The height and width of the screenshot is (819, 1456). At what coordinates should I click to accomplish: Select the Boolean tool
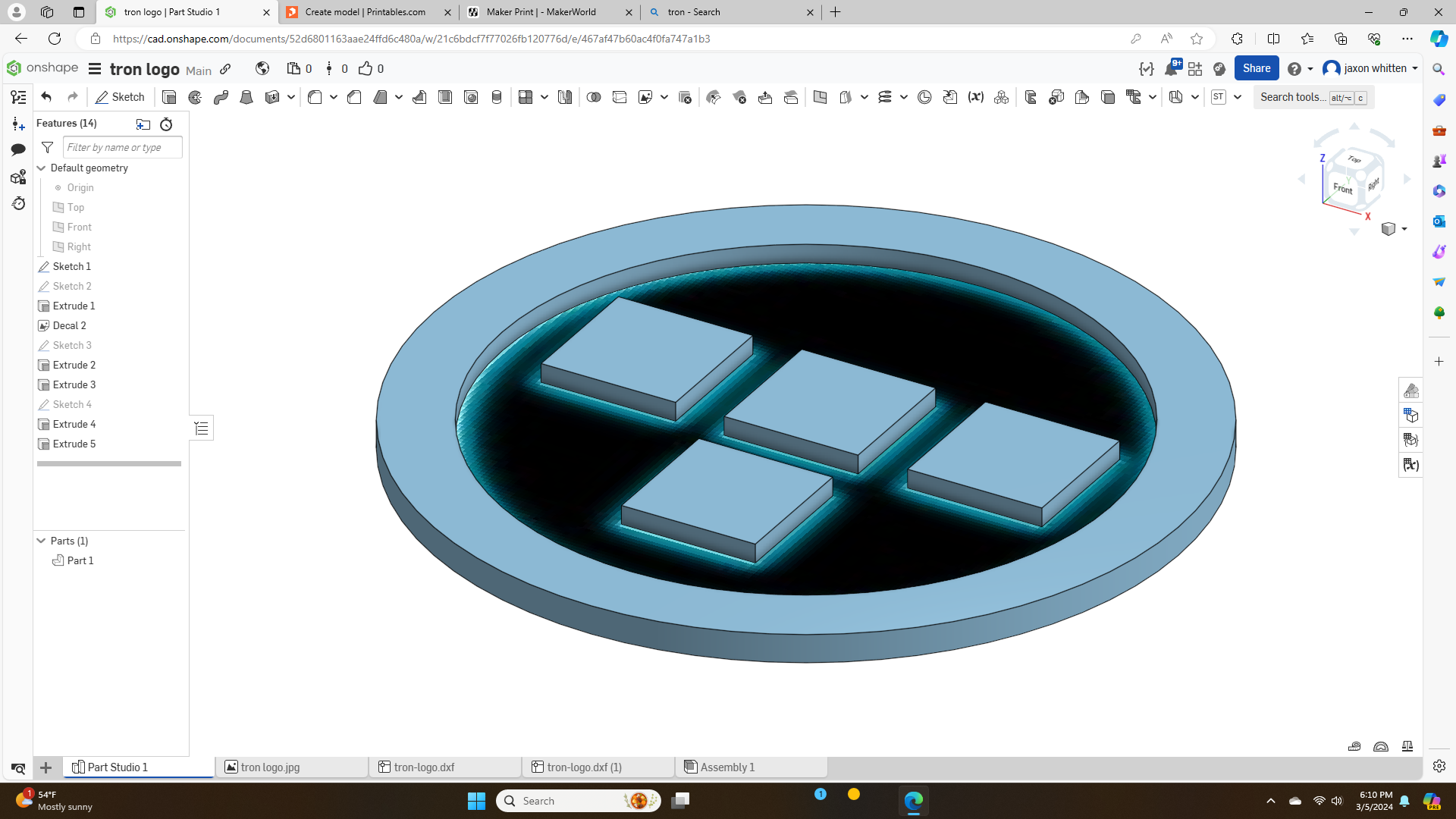tap(594, 97)
